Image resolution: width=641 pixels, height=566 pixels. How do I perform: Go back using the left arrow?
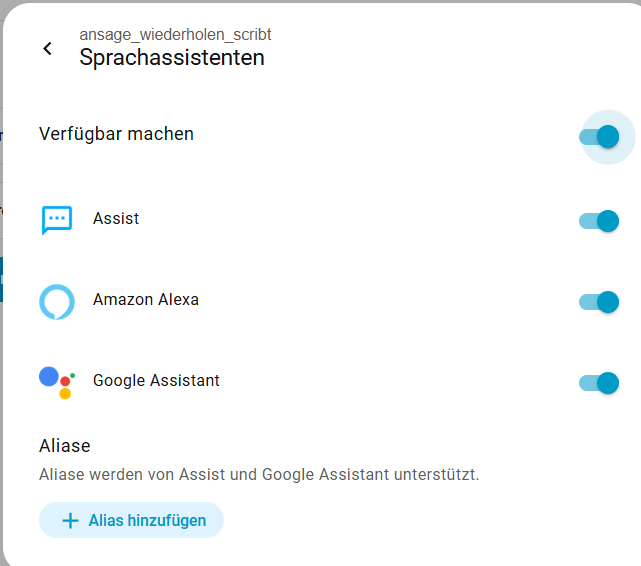[x=47, y=48]
